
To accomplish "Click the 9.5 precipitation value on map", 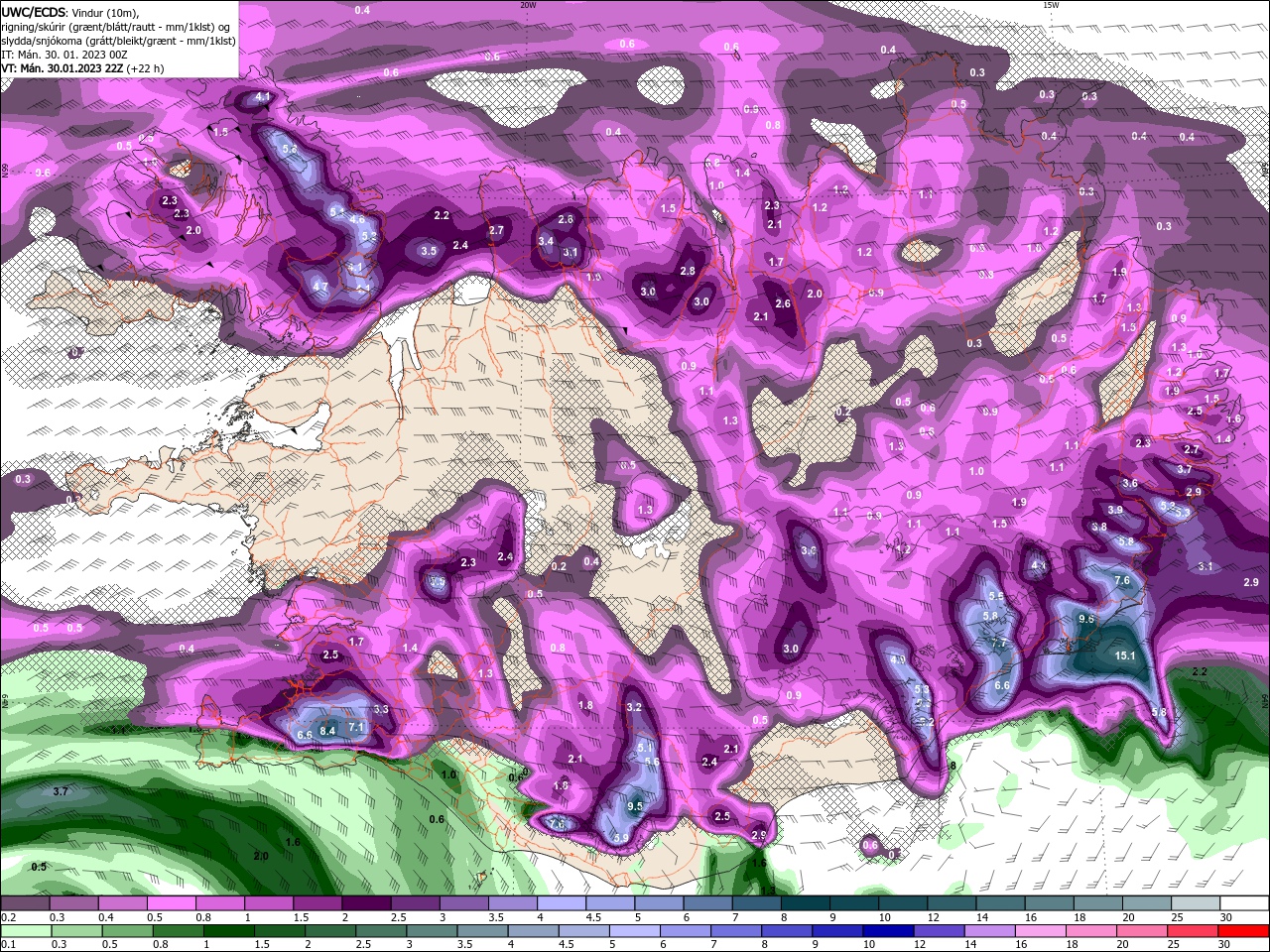I will 636,806.
